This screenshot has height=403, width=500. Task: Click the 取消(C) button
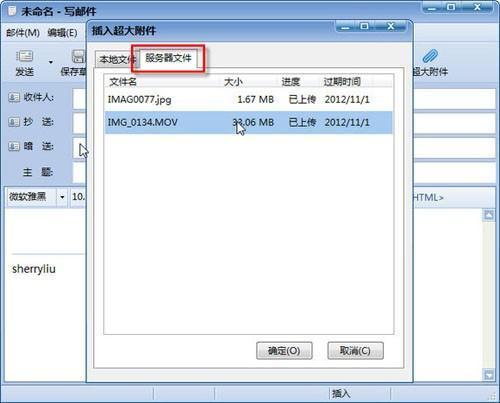(x=355, y=351)
